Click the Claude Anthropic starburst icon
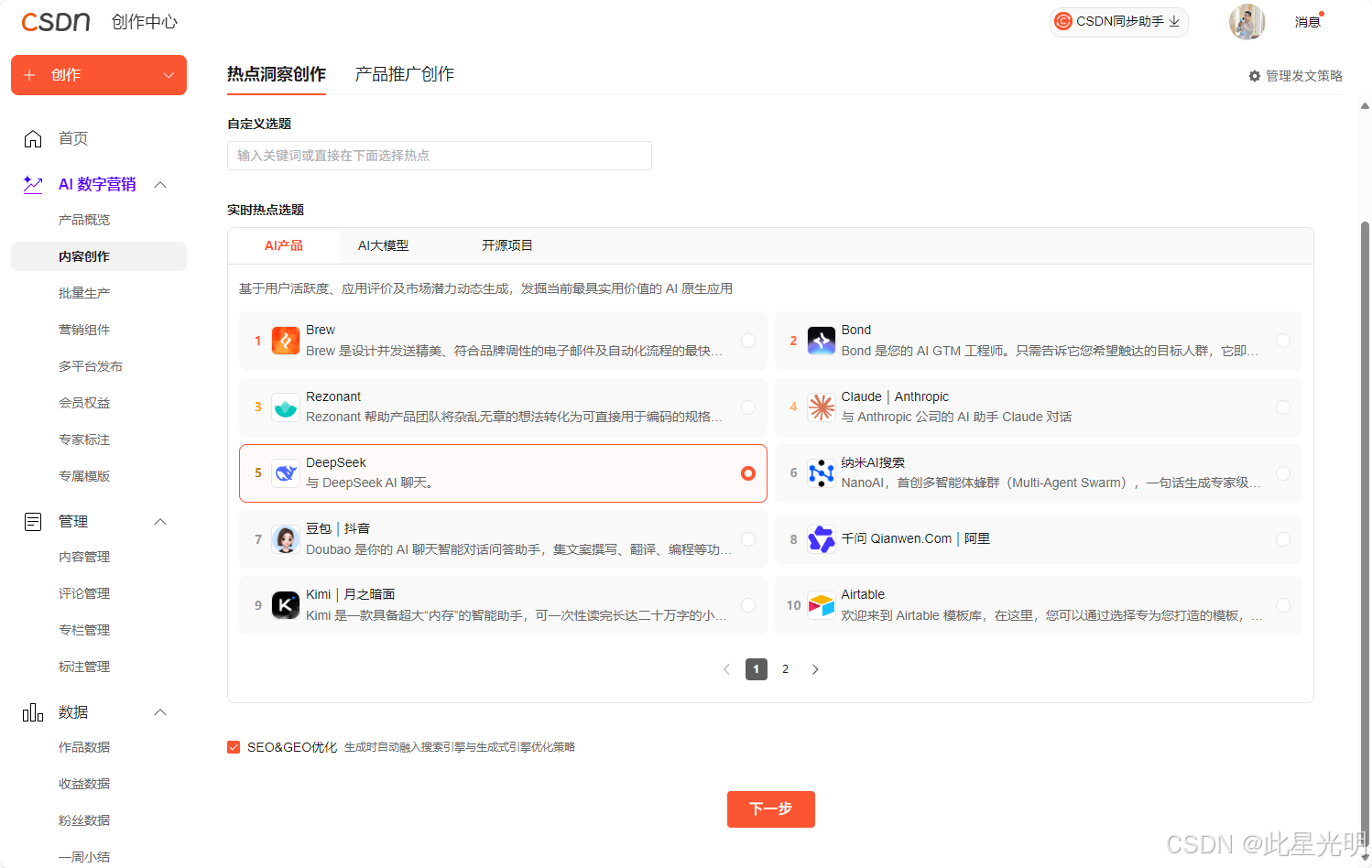This screenshot has width=1372, height=868. click(x=822, y=407)
